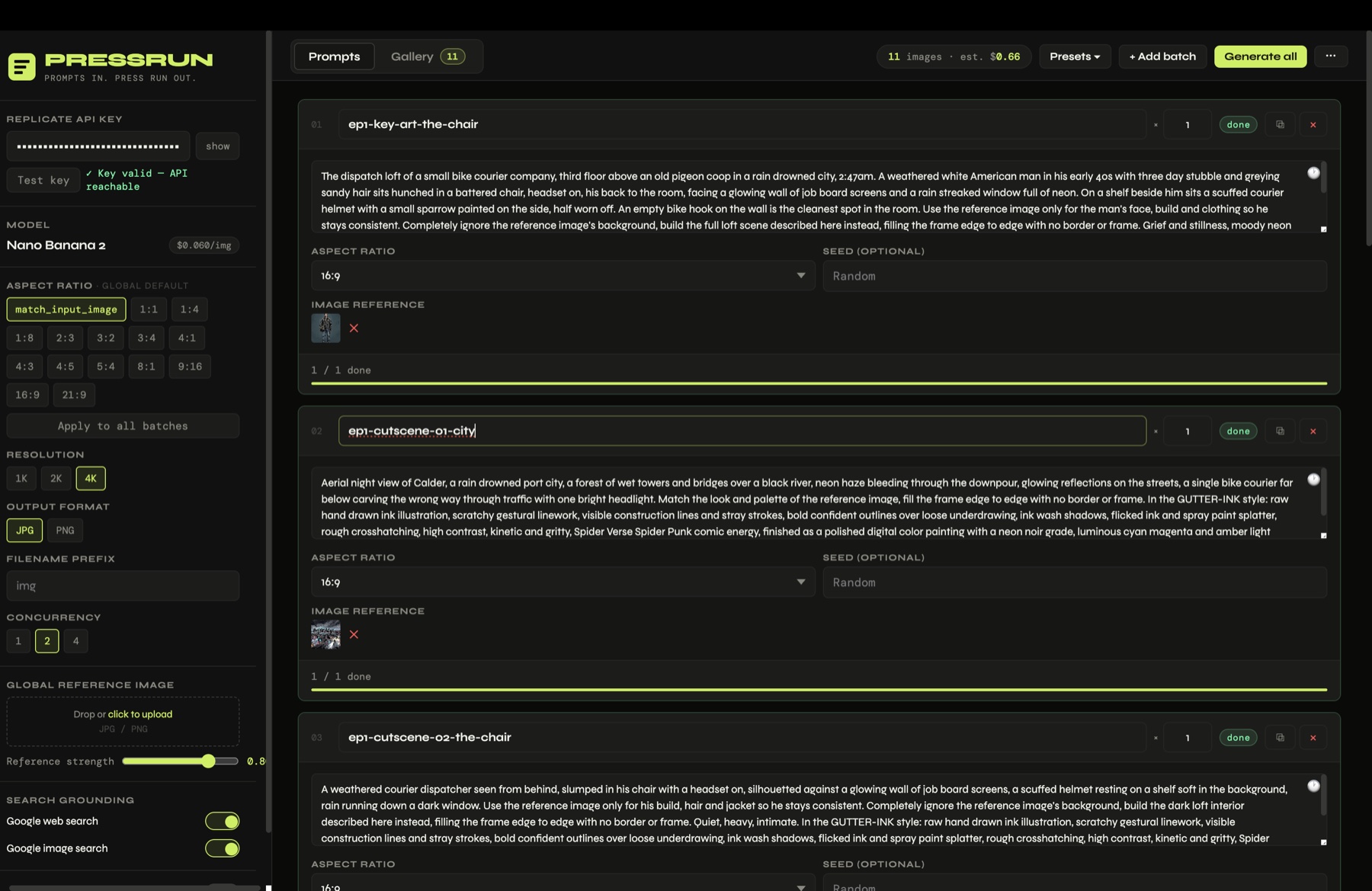The height and width of the screenshot is (891, 1372).
Task: Click the Test key button
Action: coord(43,180)
